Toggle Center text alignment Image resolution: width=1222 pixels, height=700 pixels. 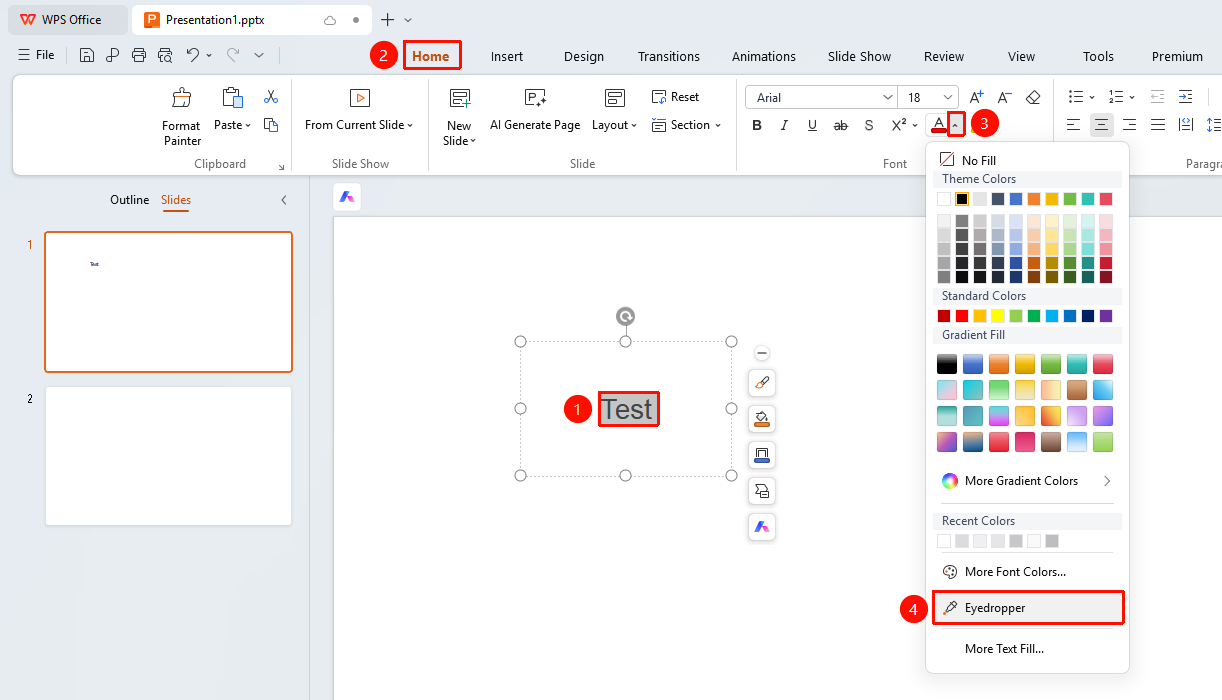pyautogui.click(x=1101, y=125)
